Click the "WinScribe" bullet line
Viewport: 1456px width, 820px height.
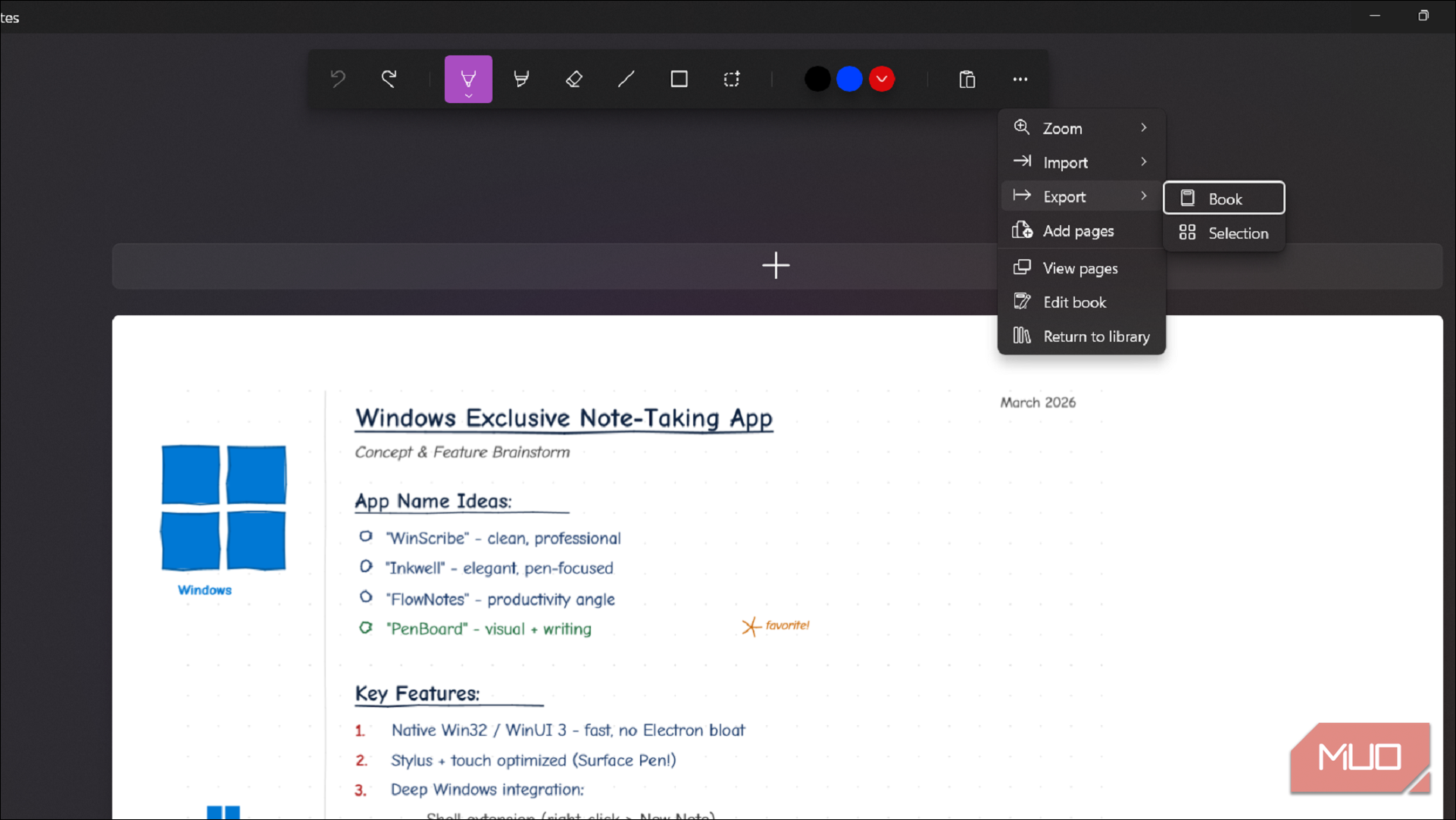coord(490,538)
